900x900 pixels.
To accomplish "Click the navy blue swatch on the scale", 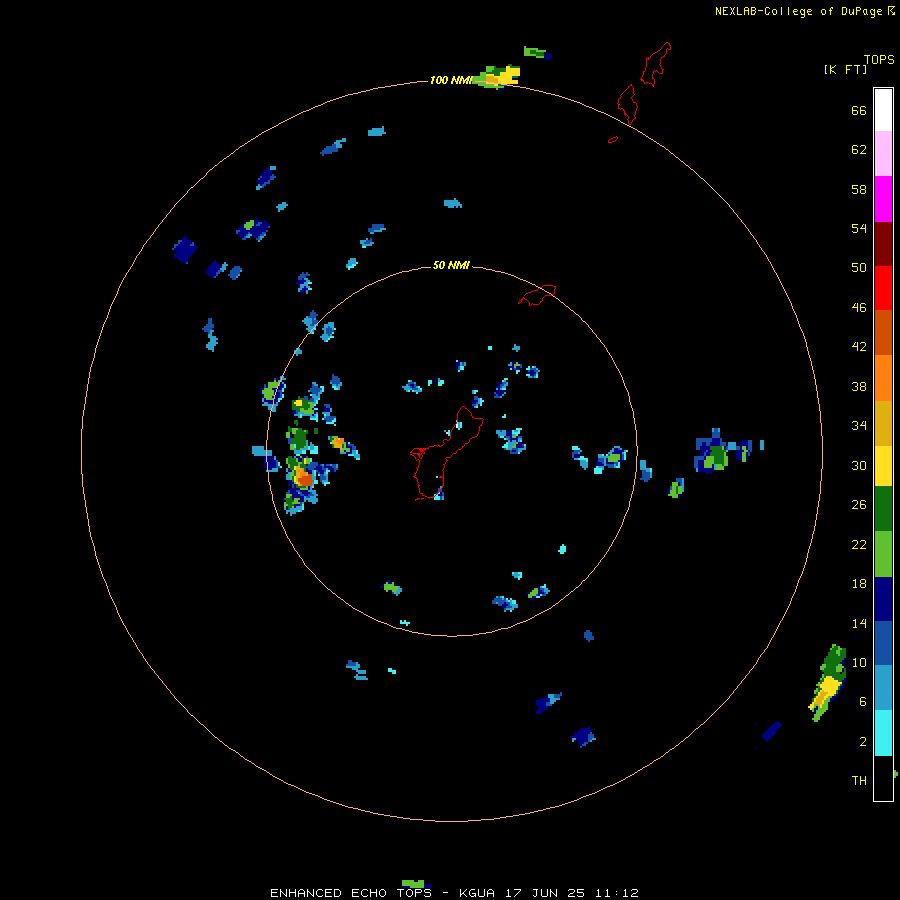I will [x=883, y=599].
